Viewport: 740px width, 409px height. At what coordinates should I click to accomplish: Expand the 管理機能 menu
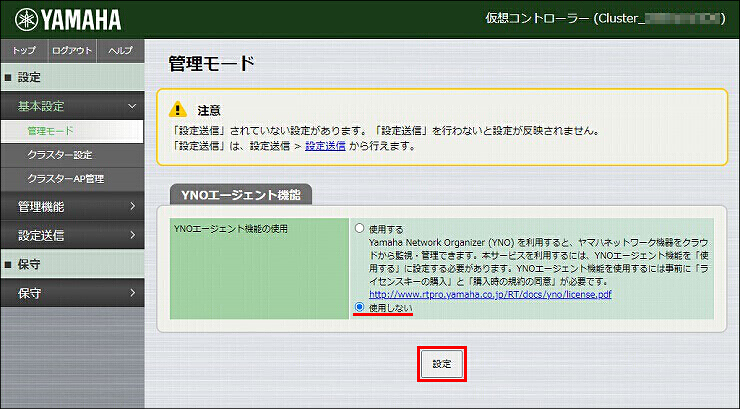[73, 206]
